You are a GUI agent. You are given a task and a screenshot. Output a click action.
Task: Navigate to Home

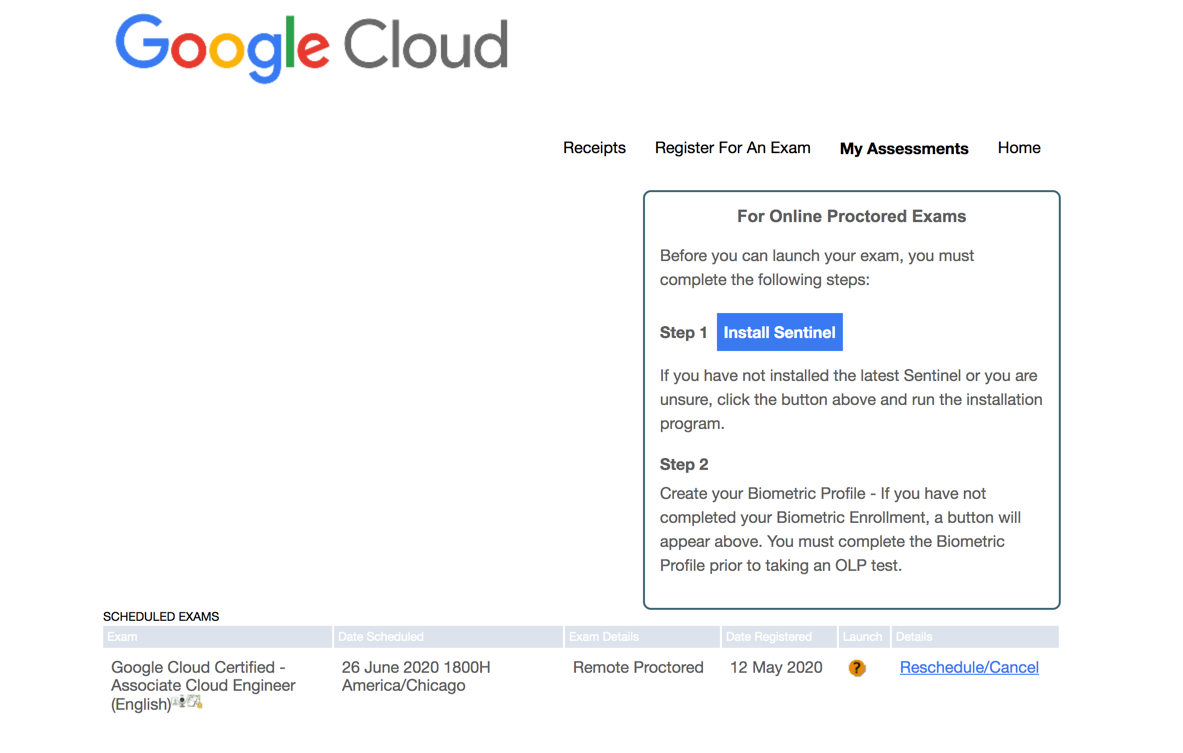click(x=1019, y=148)
